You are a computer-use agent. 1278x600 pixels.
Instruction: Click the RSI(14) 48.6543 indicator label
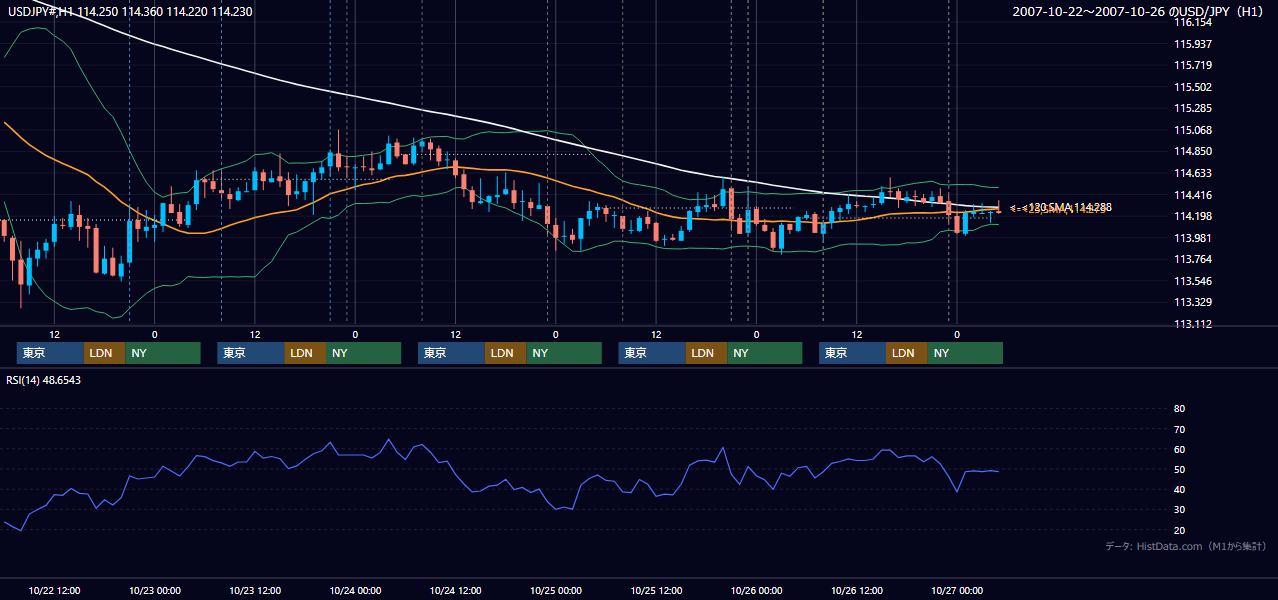click(44, 380)
